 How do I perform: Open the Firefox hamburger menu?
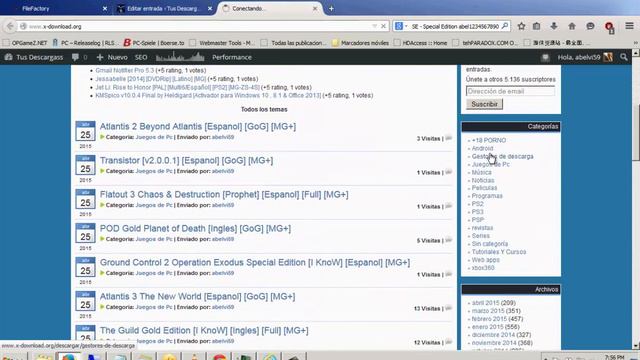click(629, 26)
